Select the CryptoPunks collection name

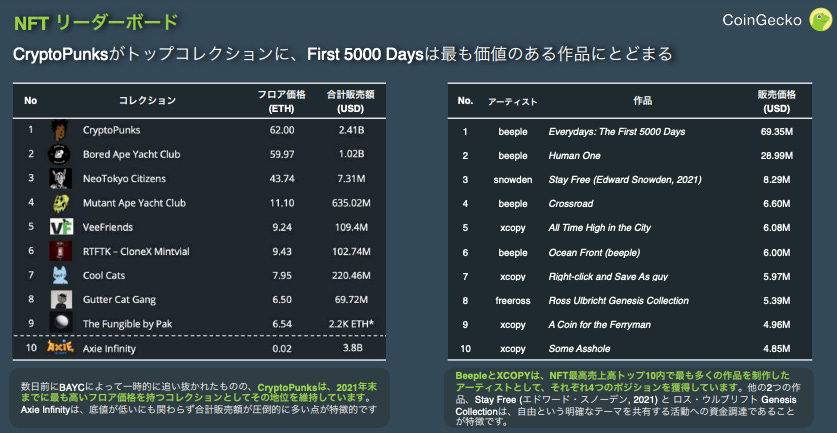tap(112, 130)
